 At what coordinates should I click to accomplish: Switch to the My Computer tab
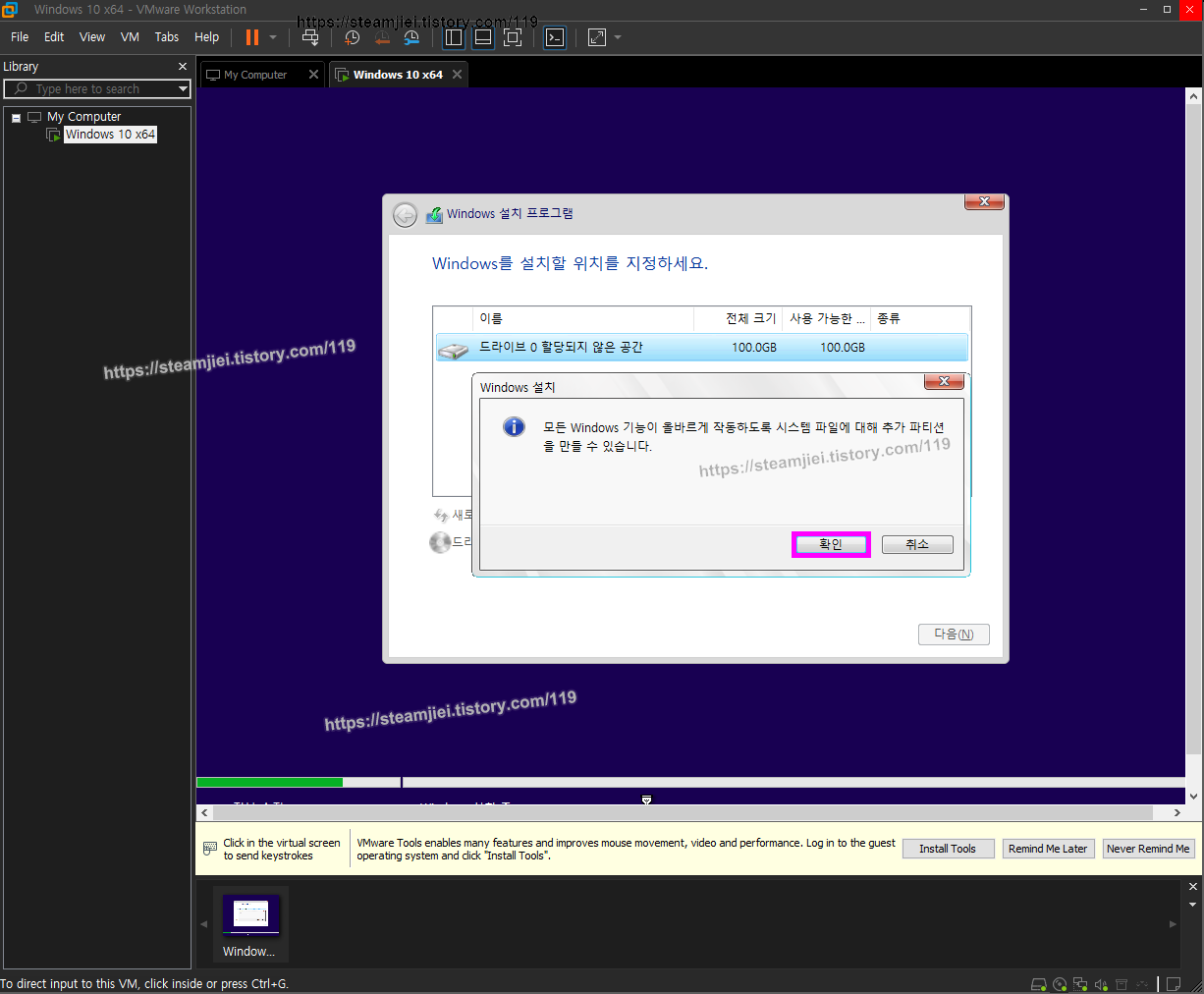coord(254,75)
